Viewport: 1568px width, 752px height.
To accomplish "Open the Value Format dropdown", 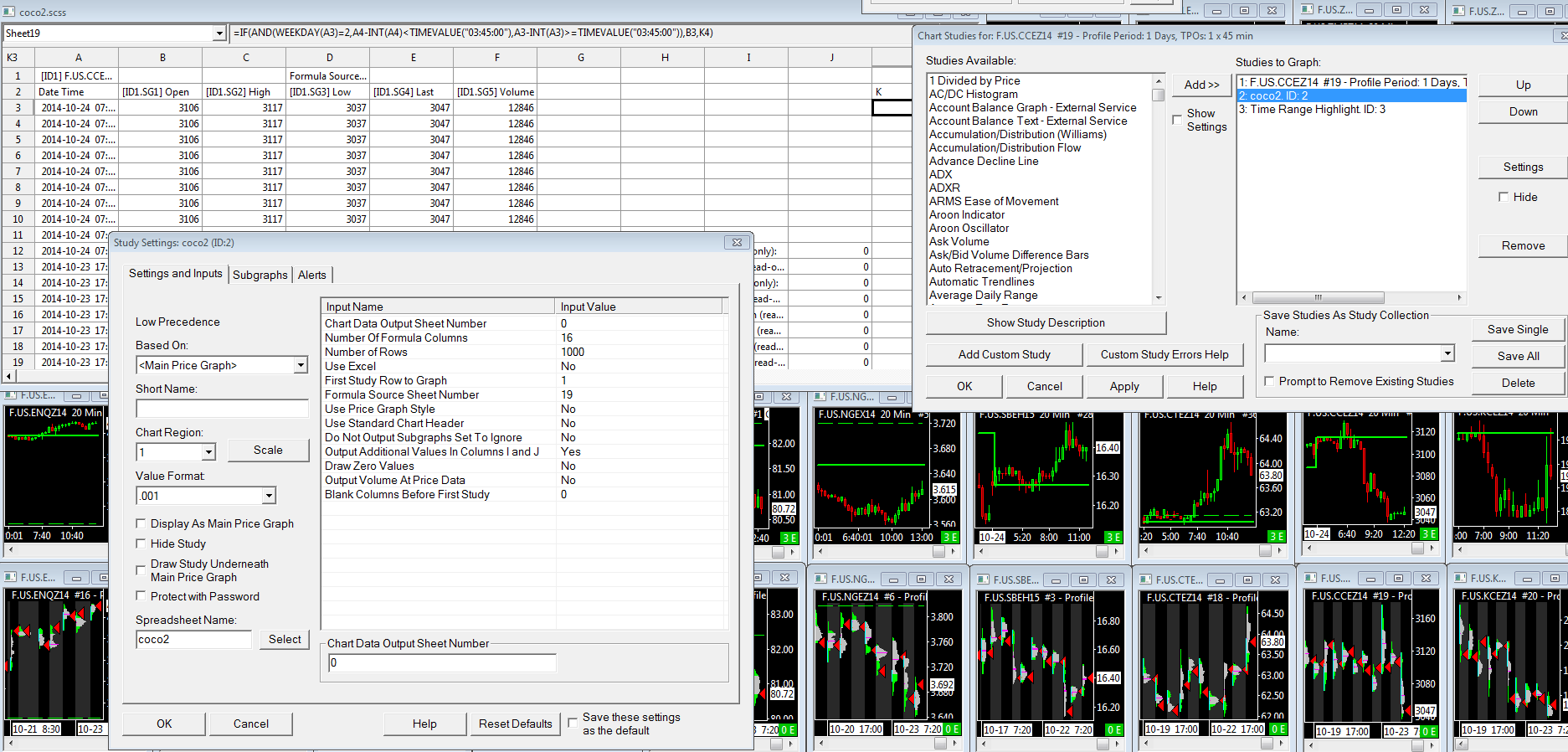I will pos(269,496).
